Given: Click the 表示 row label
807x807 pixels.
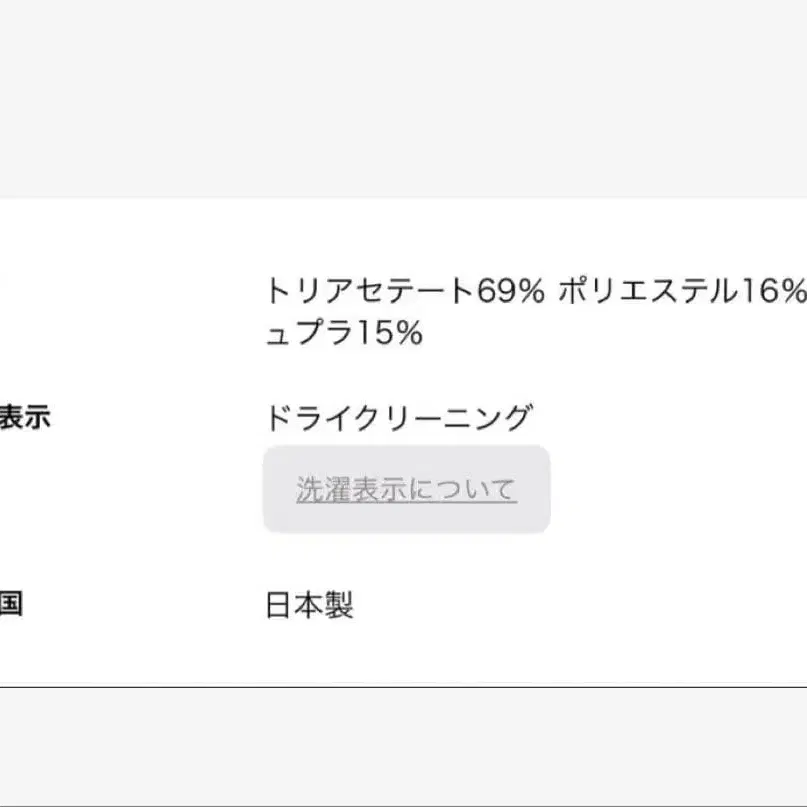Looking at the screenshot, I should pyautogui.click(x=25, y=417).
